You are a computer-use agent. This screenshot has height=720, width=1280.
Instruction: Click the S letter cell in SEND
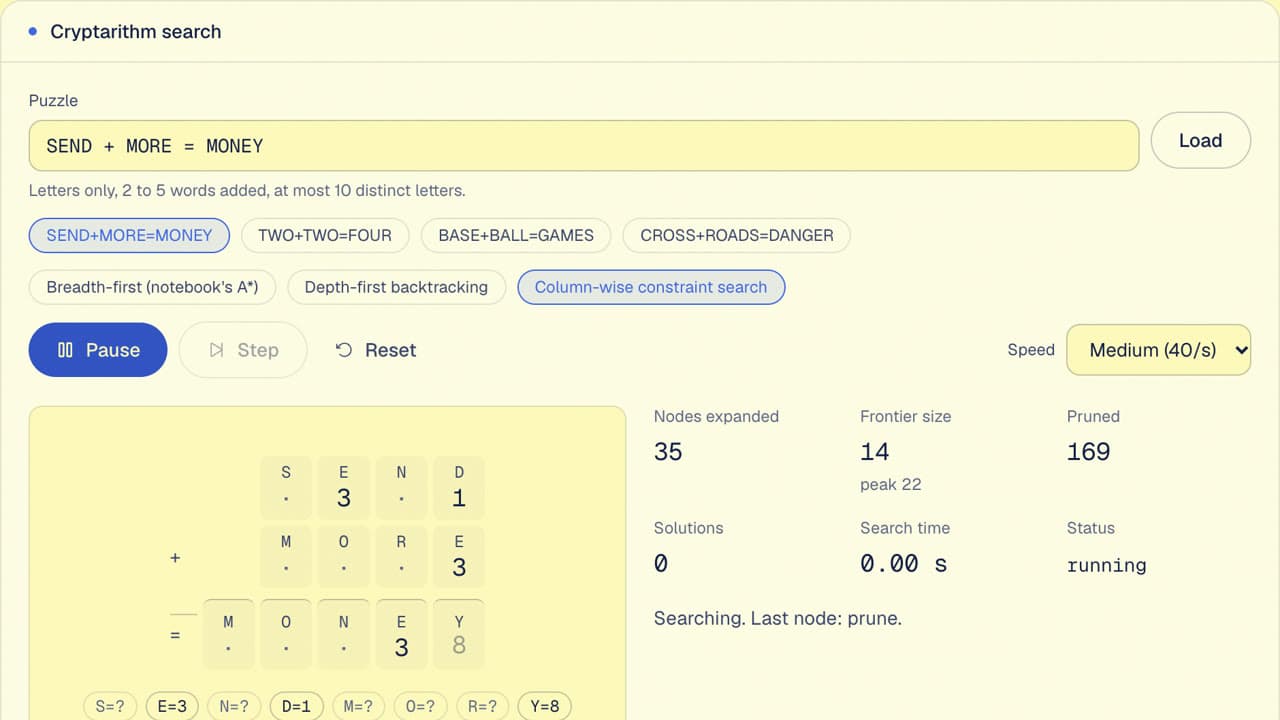tap(286, 488)
